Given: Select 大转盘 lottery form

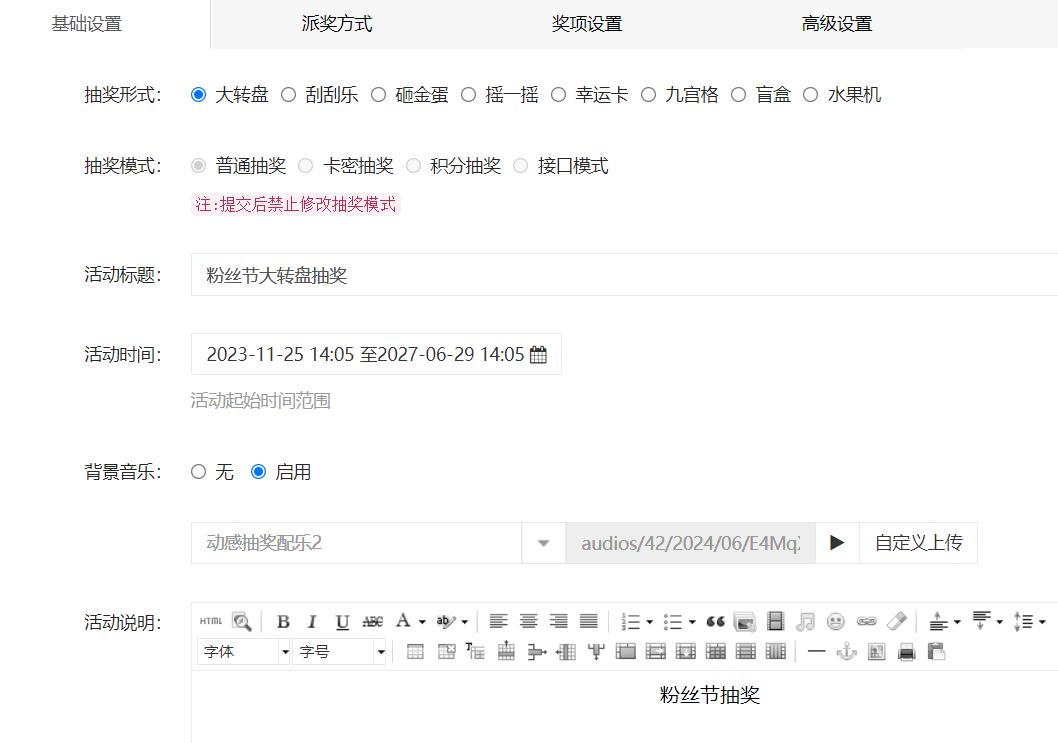Looking at the screenshot, I should [198, 94].
